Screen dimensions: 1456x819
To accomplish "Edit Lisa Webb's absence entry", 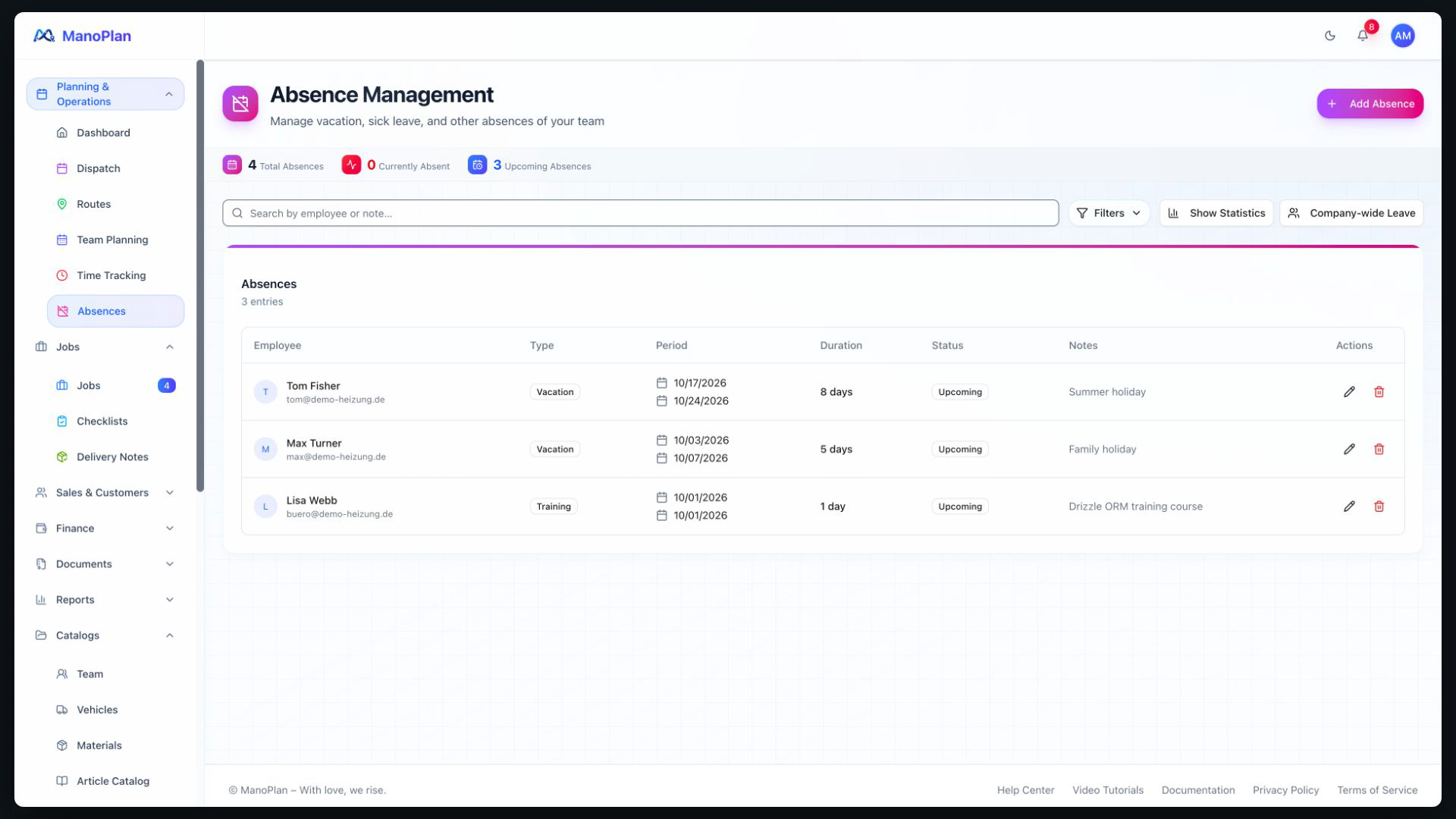I will pos(1349,507).
